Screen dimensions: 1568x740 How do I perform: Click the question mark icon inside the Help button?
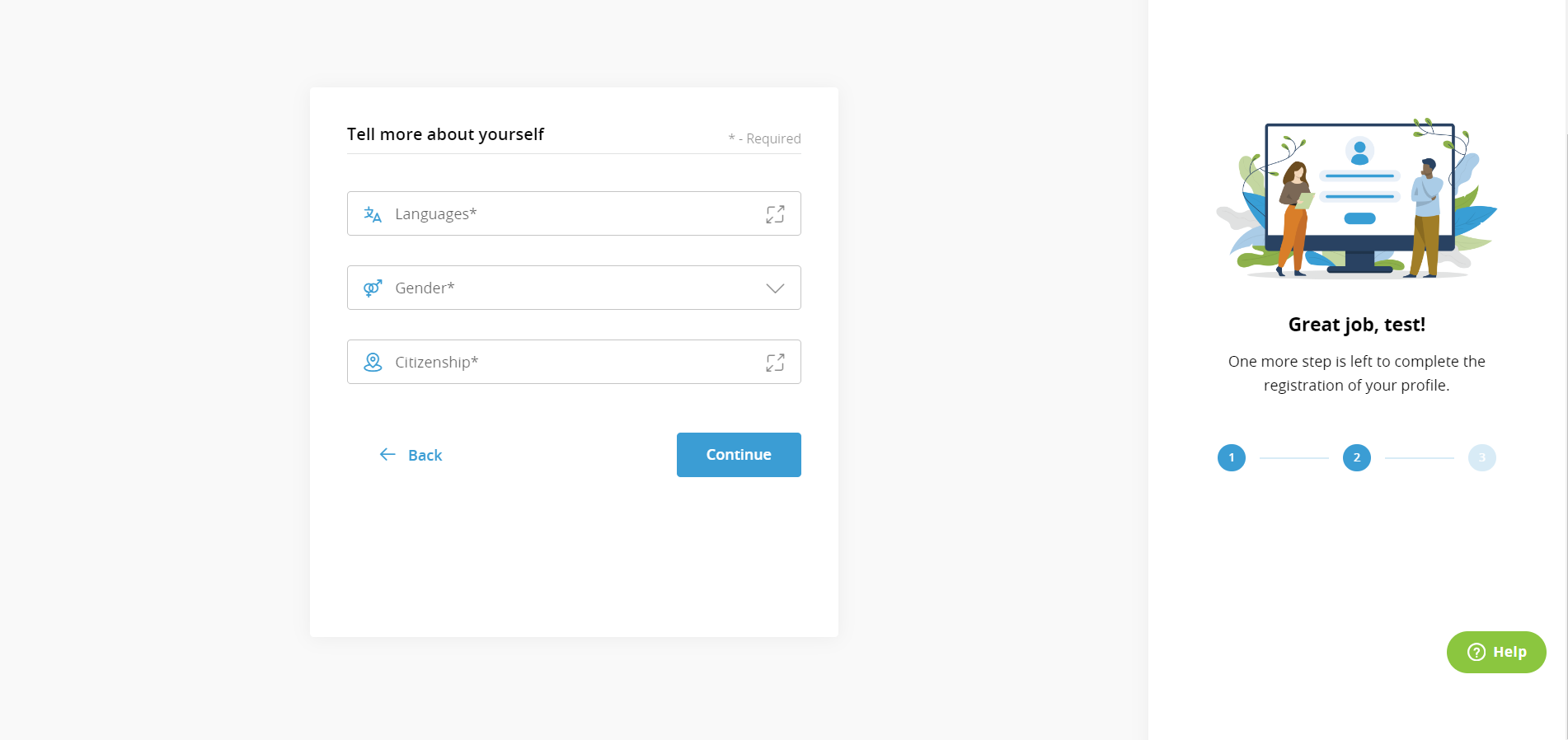coord(1475,652)
